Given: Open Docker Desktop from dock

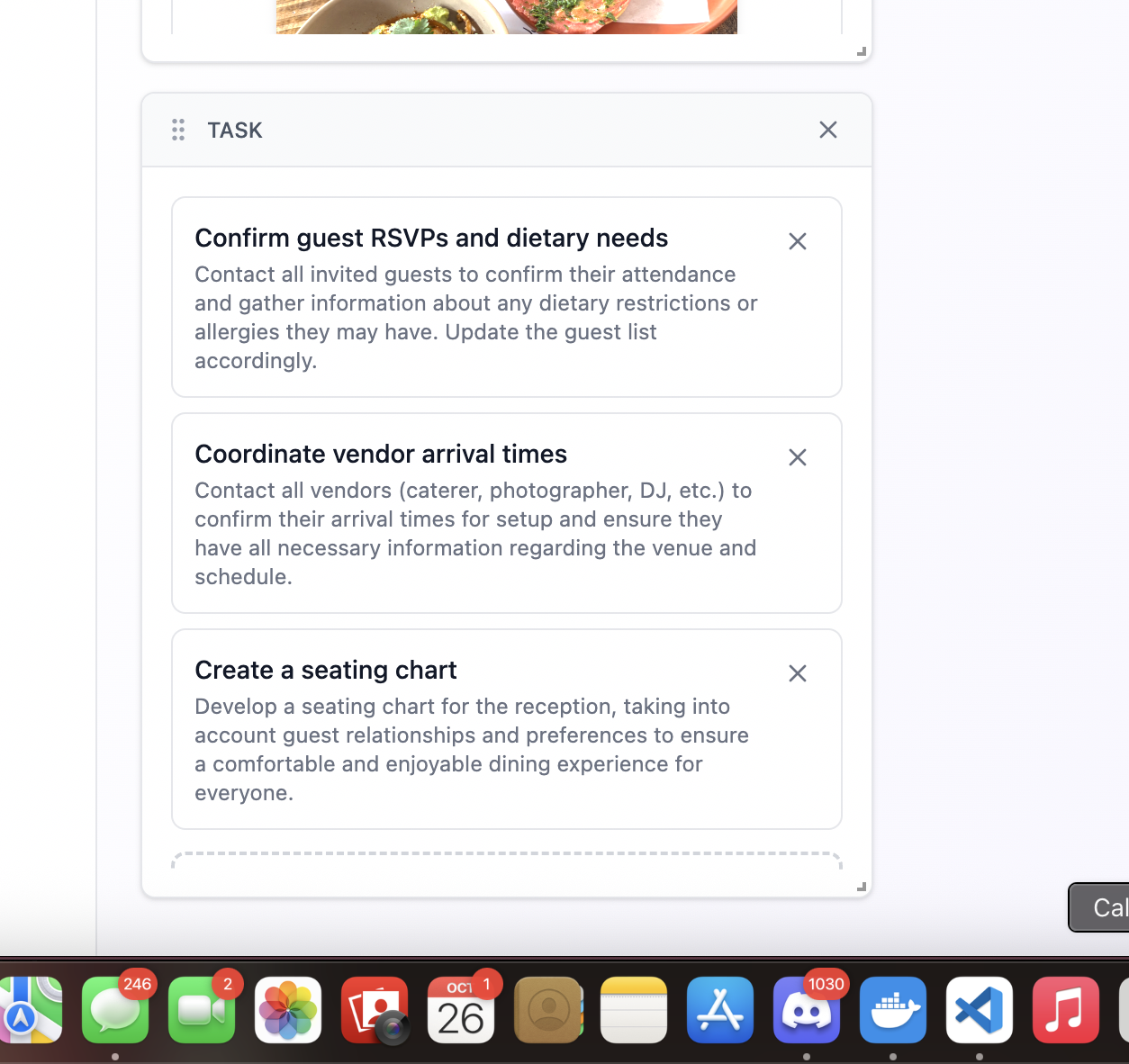Looking at the screenshot, I should coord(893,1010).
